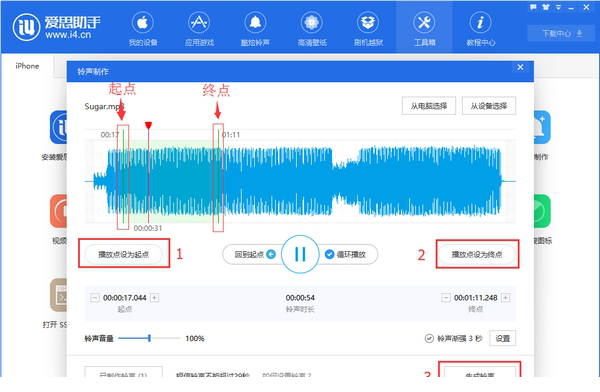
Task: Click the green start marker at 00:17
Action: (123, 177)
